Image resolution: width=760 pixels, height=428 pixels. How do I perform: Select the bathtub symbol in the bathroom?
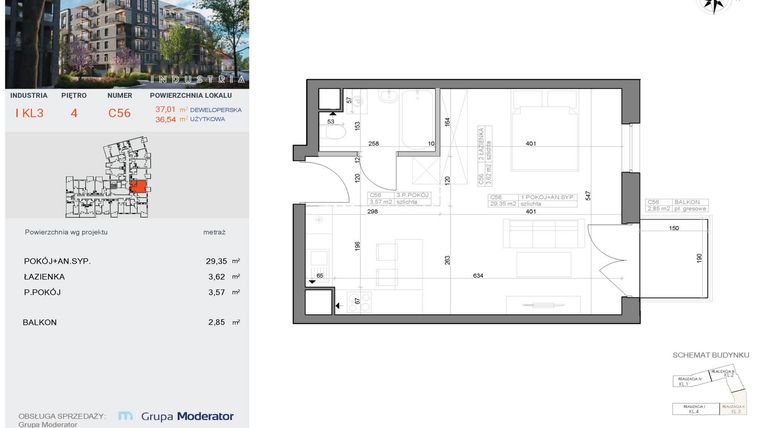[x=417, y=119]
